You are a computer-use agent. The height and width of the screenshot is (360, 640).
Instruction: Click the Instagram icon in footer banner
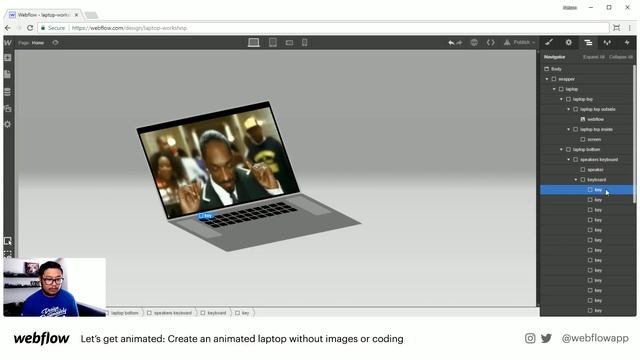pyautogui.click(x=530, y=338)
